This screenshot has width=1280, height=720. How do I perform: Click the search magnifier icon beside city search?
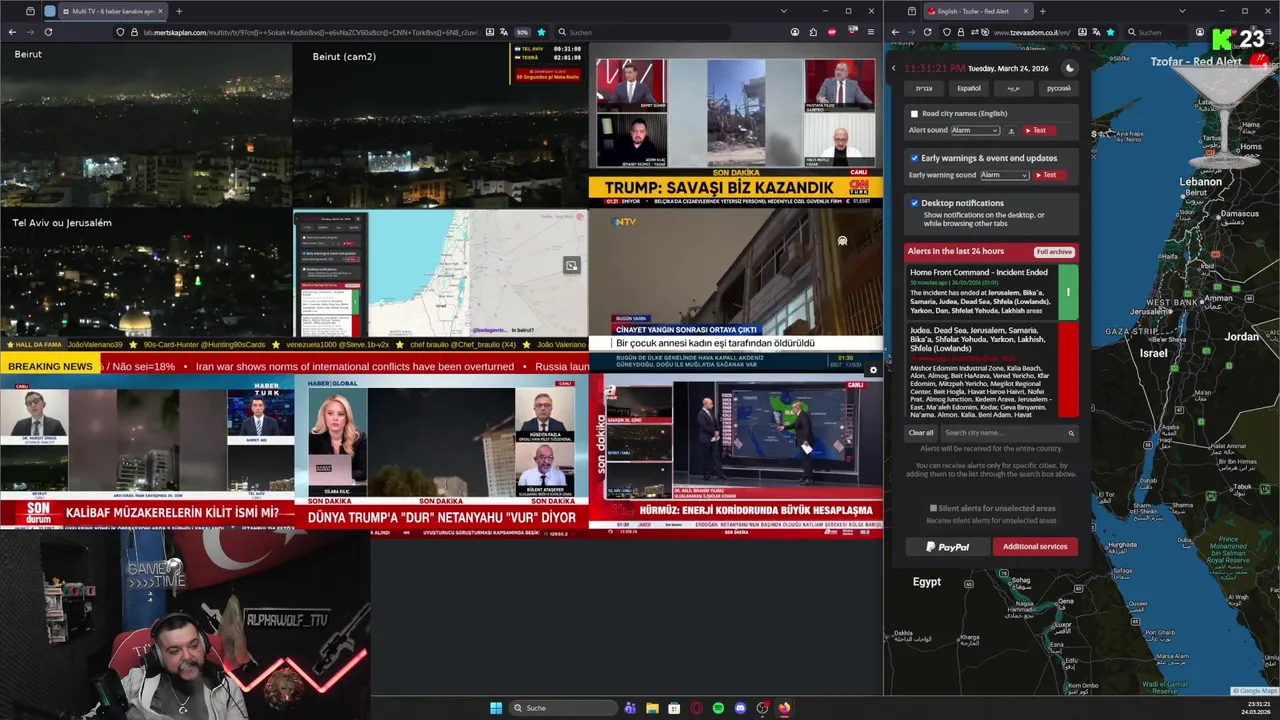point(1071,433)
